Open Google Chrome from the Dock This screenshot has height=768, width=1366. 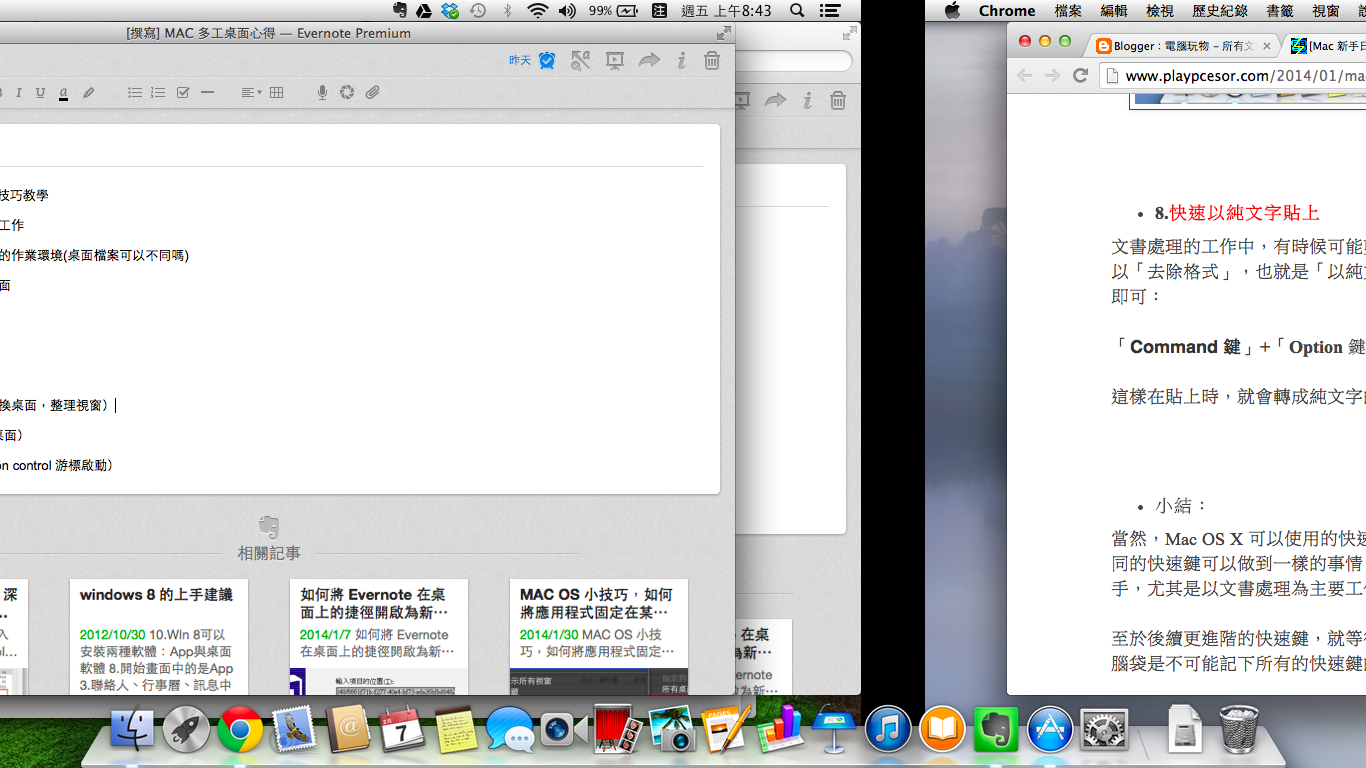[x=240, y=729]
